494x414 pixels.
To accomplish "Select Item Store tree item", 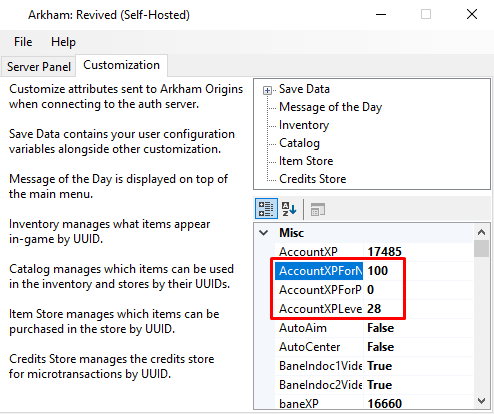I will [306, 161].
